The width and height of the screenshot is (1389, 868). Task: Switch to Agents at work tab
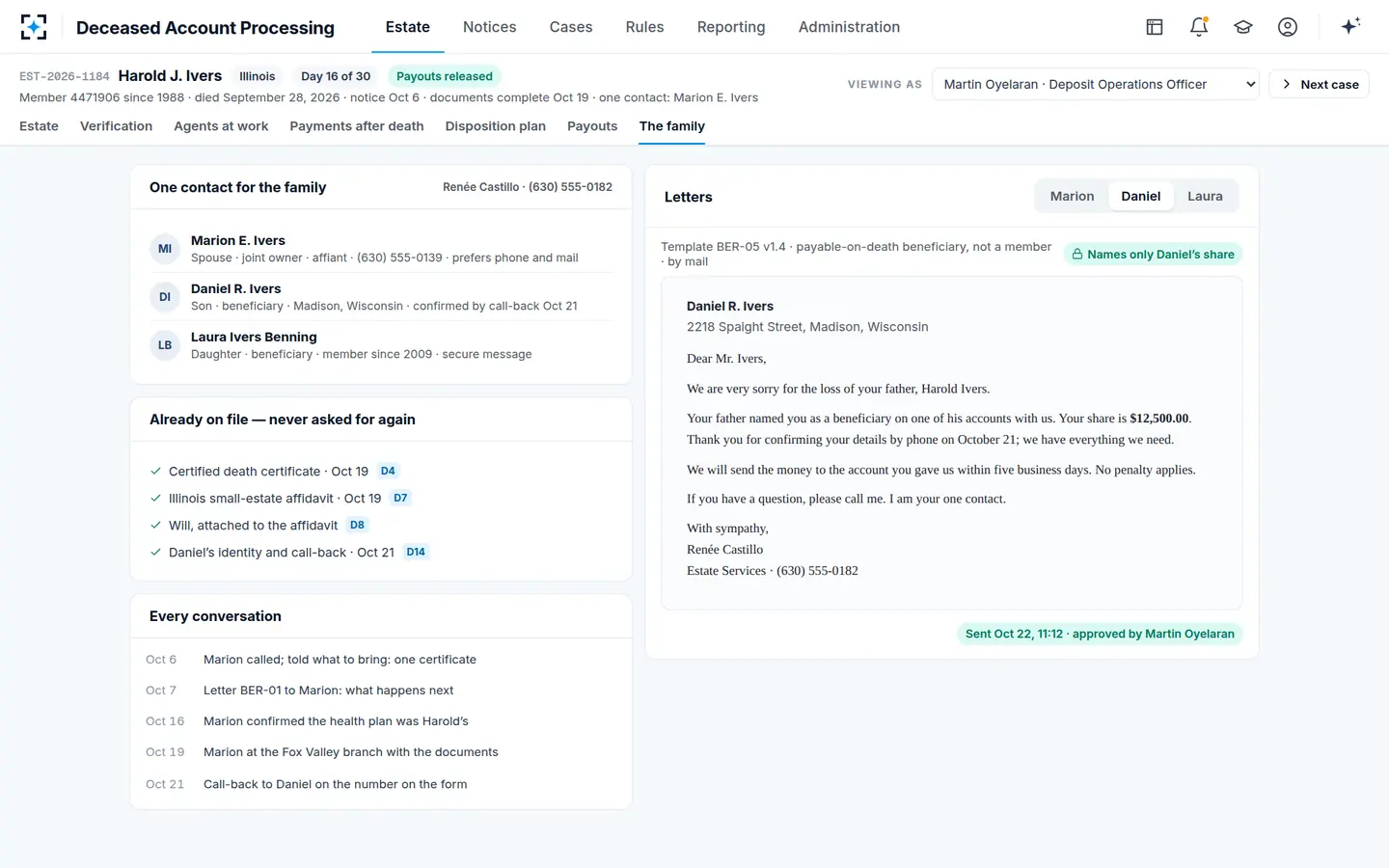tap(221, 126)
